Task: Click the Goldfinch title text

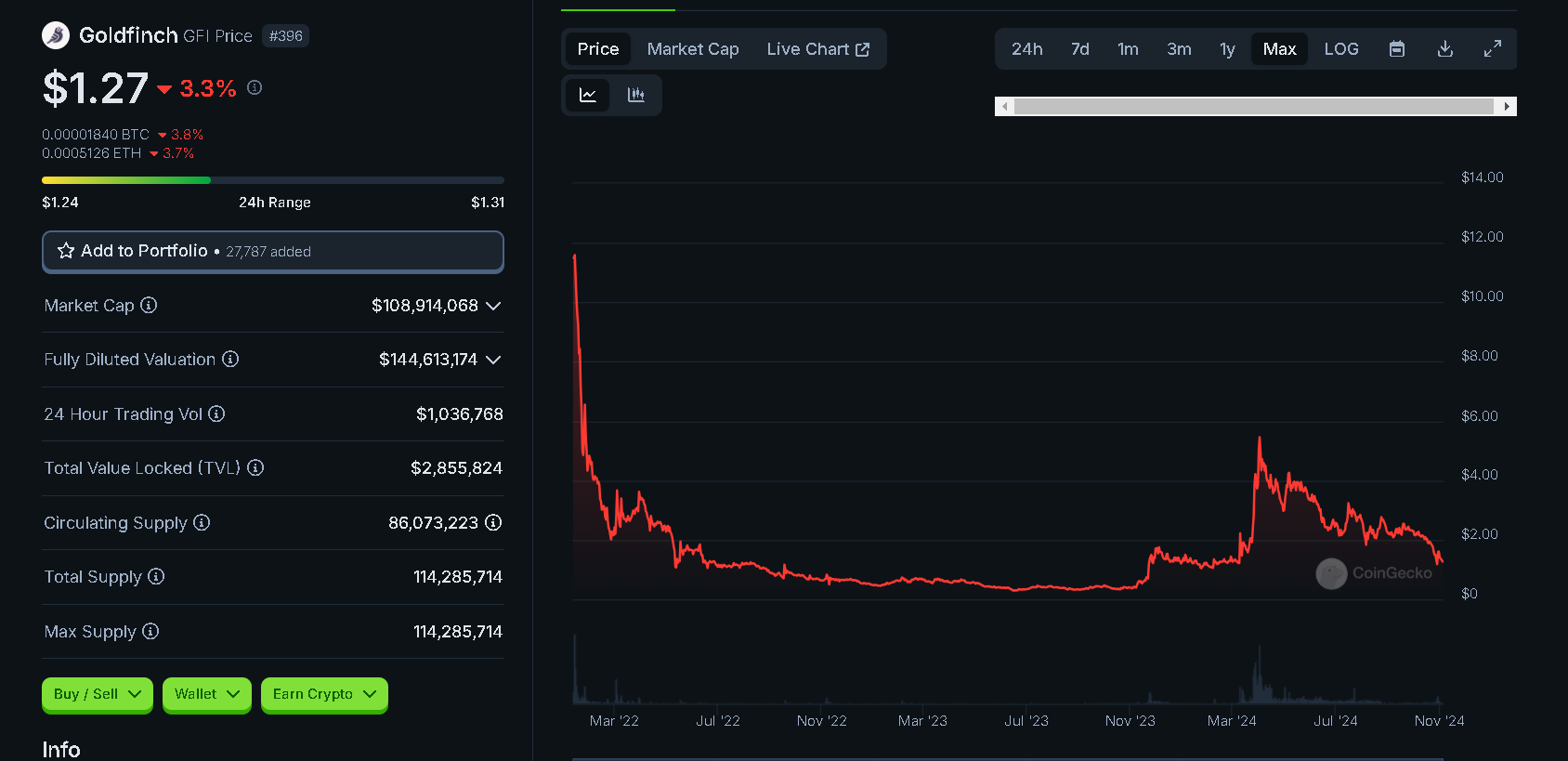Action: (128, 35)
